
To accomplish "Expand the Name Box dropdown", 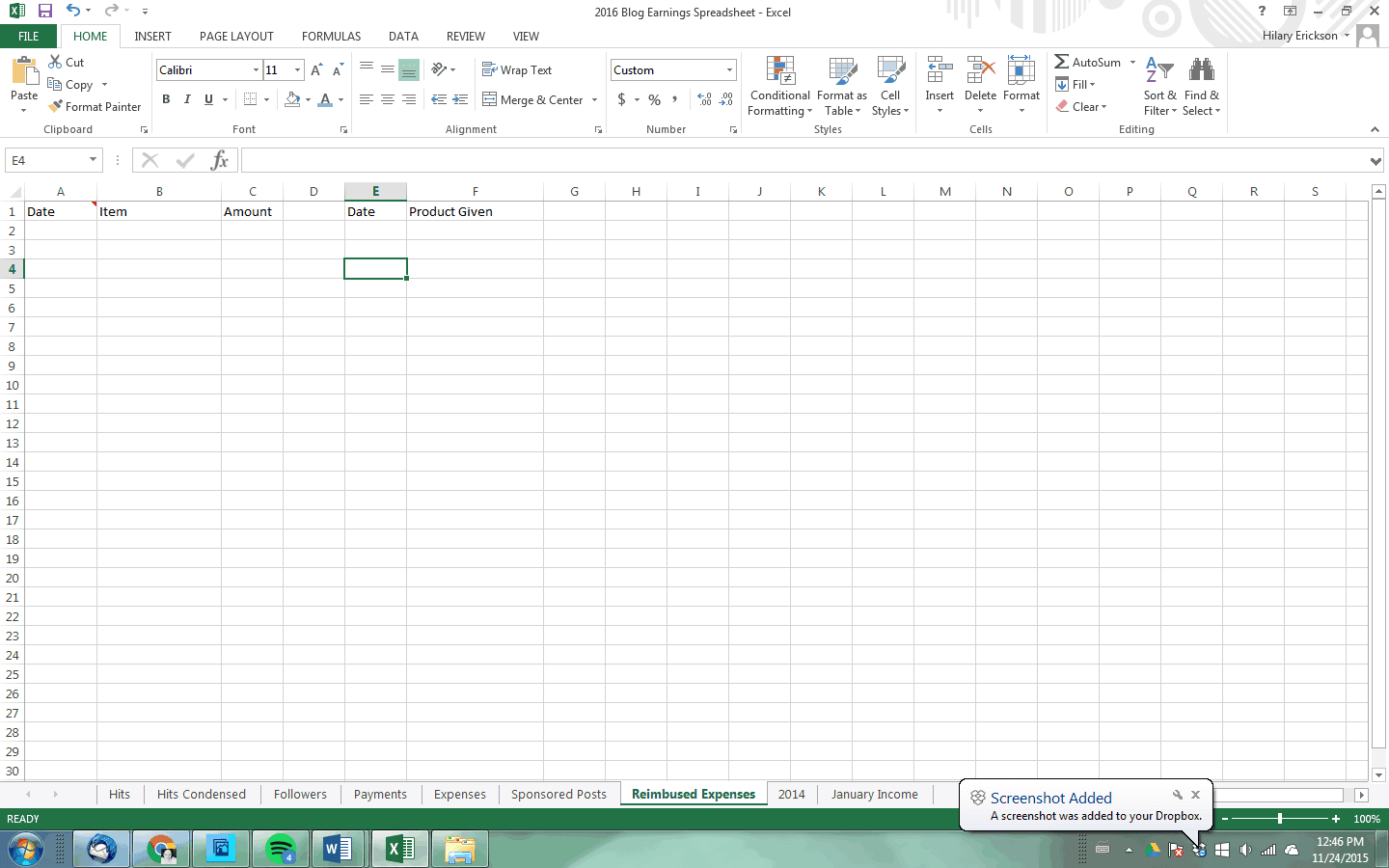I will point(93,160).
